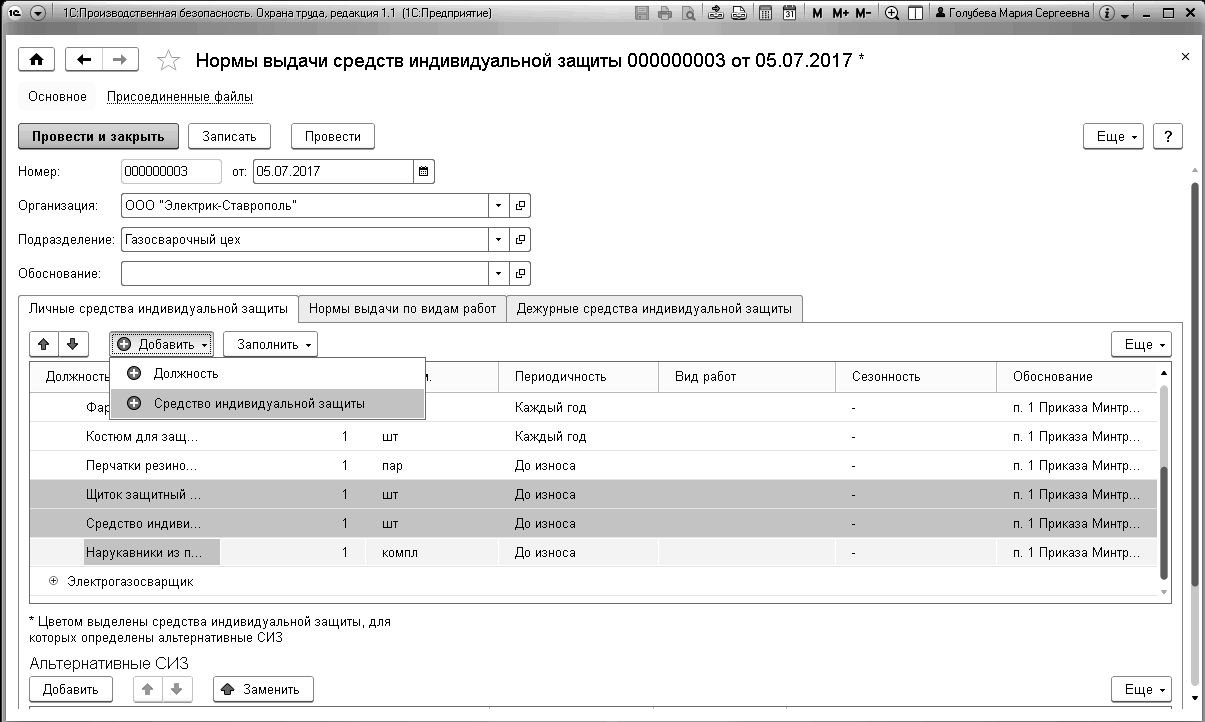Viewport: 1205px width, 722px height.
Task: Click the Заменить button
Action: click(x=263, y=689)
